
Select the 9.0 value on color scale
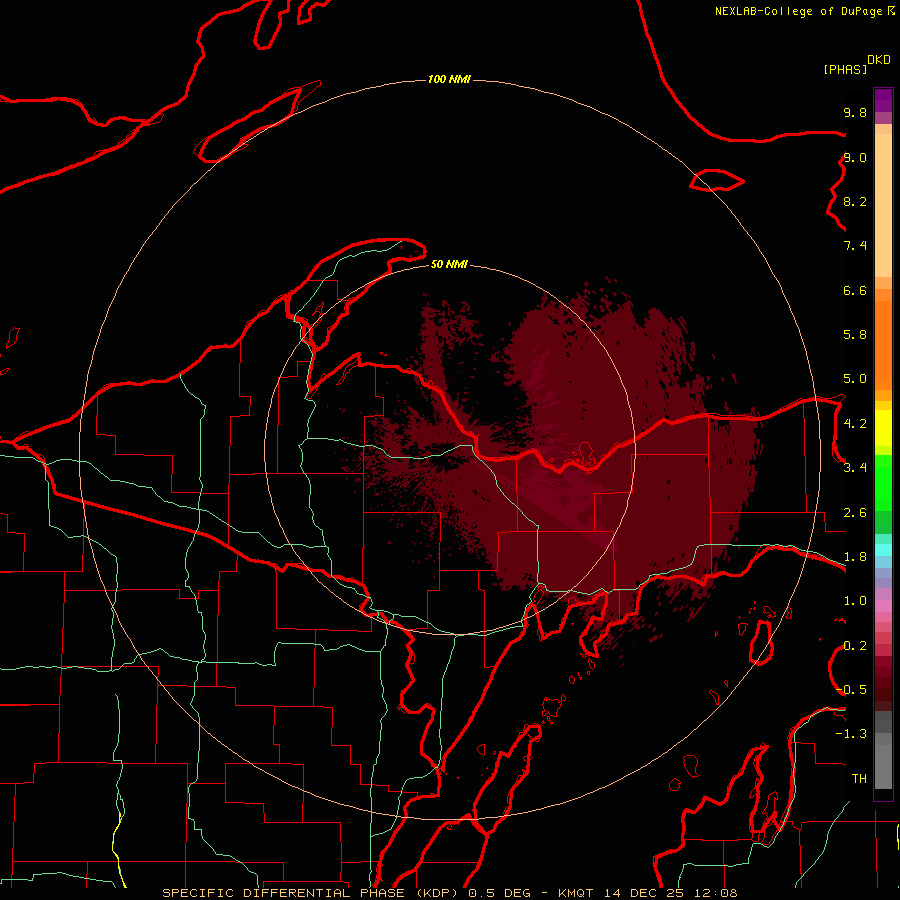click(x=855, y=157)
